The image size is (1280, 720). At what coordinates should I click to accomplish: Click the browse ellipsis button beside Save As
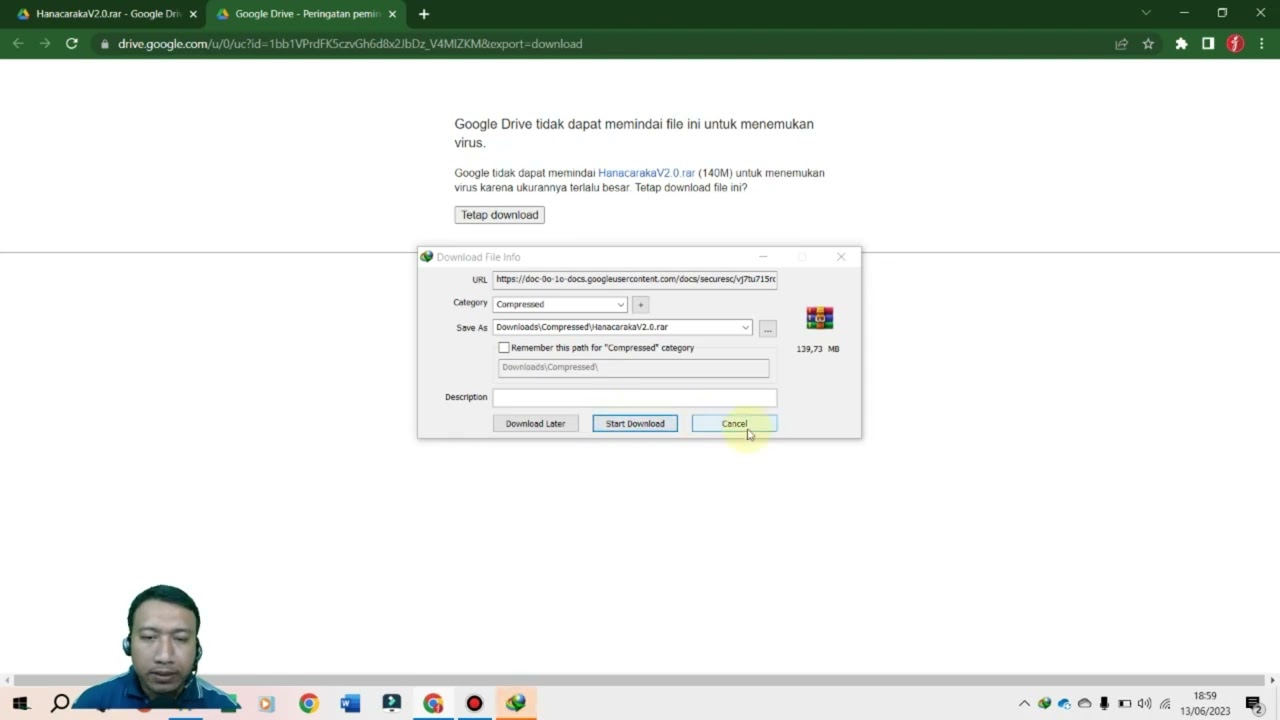(768, 328)
